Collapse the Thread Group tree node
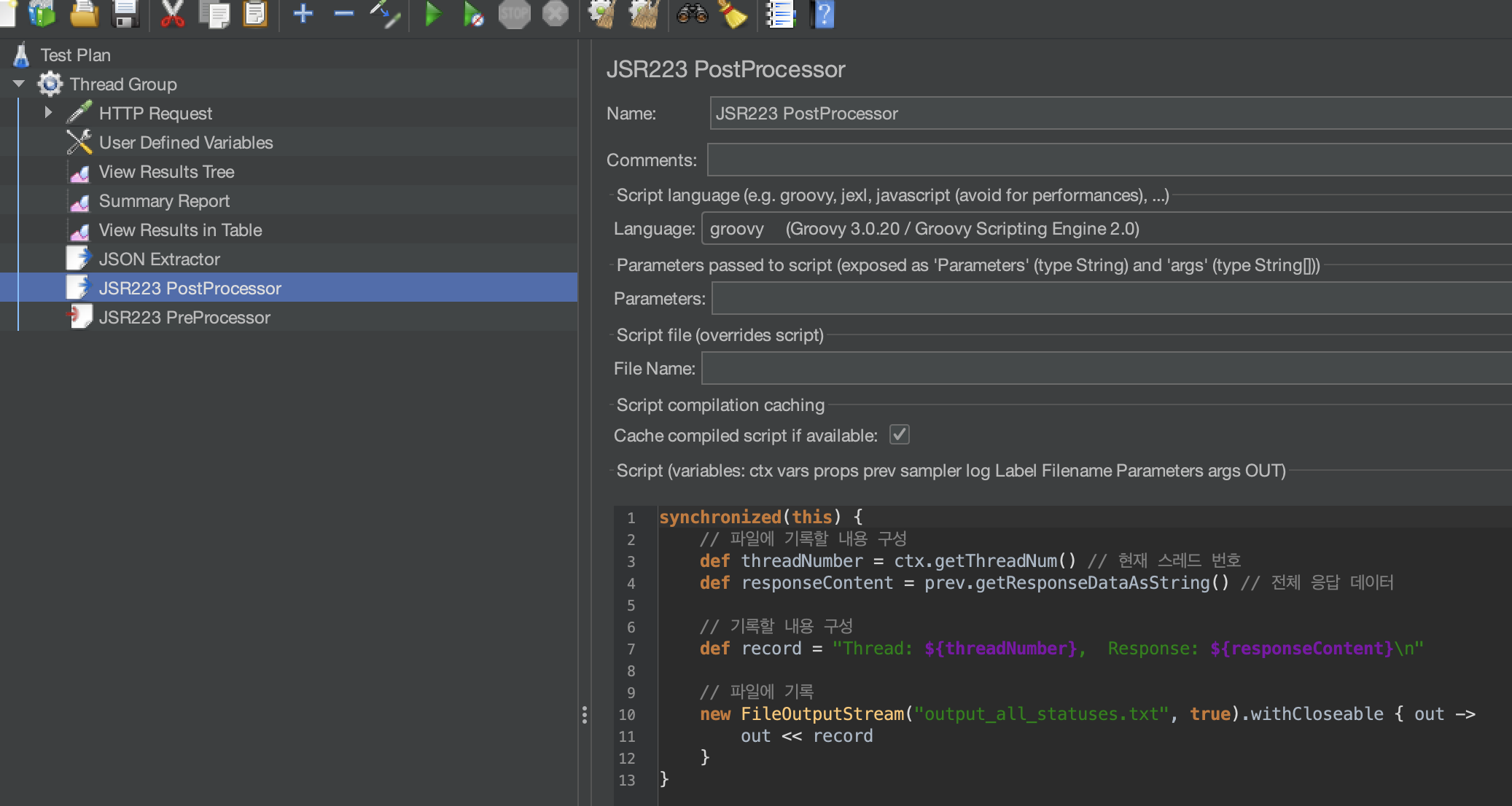This screenshot has height=806, width=1512. point(19,84)
